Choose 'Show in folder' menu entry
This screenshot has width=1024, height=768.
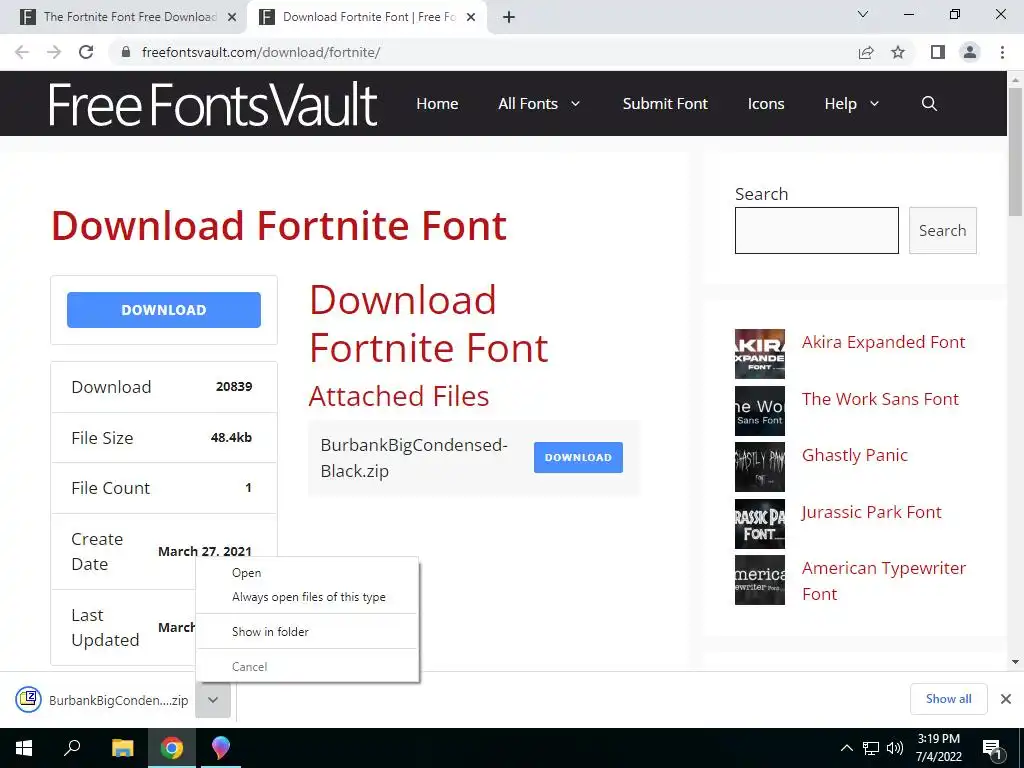pos(270,632)
